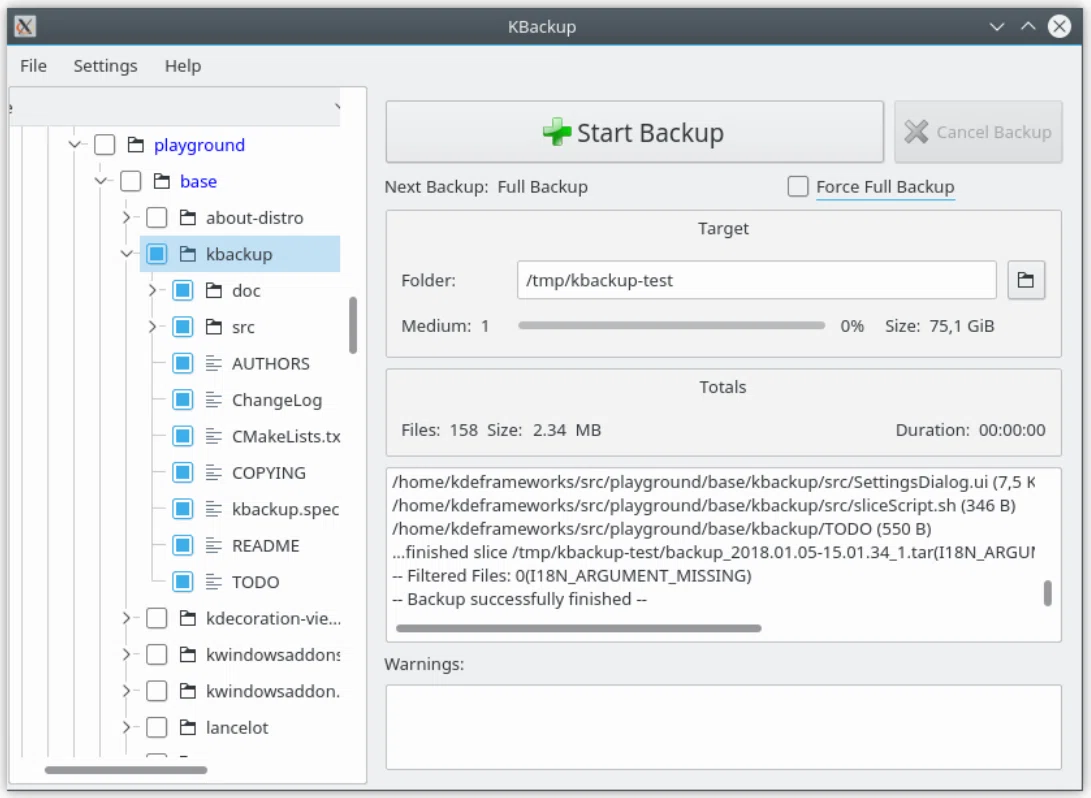Check the about-distro checkbox

(x=157, y=218)
